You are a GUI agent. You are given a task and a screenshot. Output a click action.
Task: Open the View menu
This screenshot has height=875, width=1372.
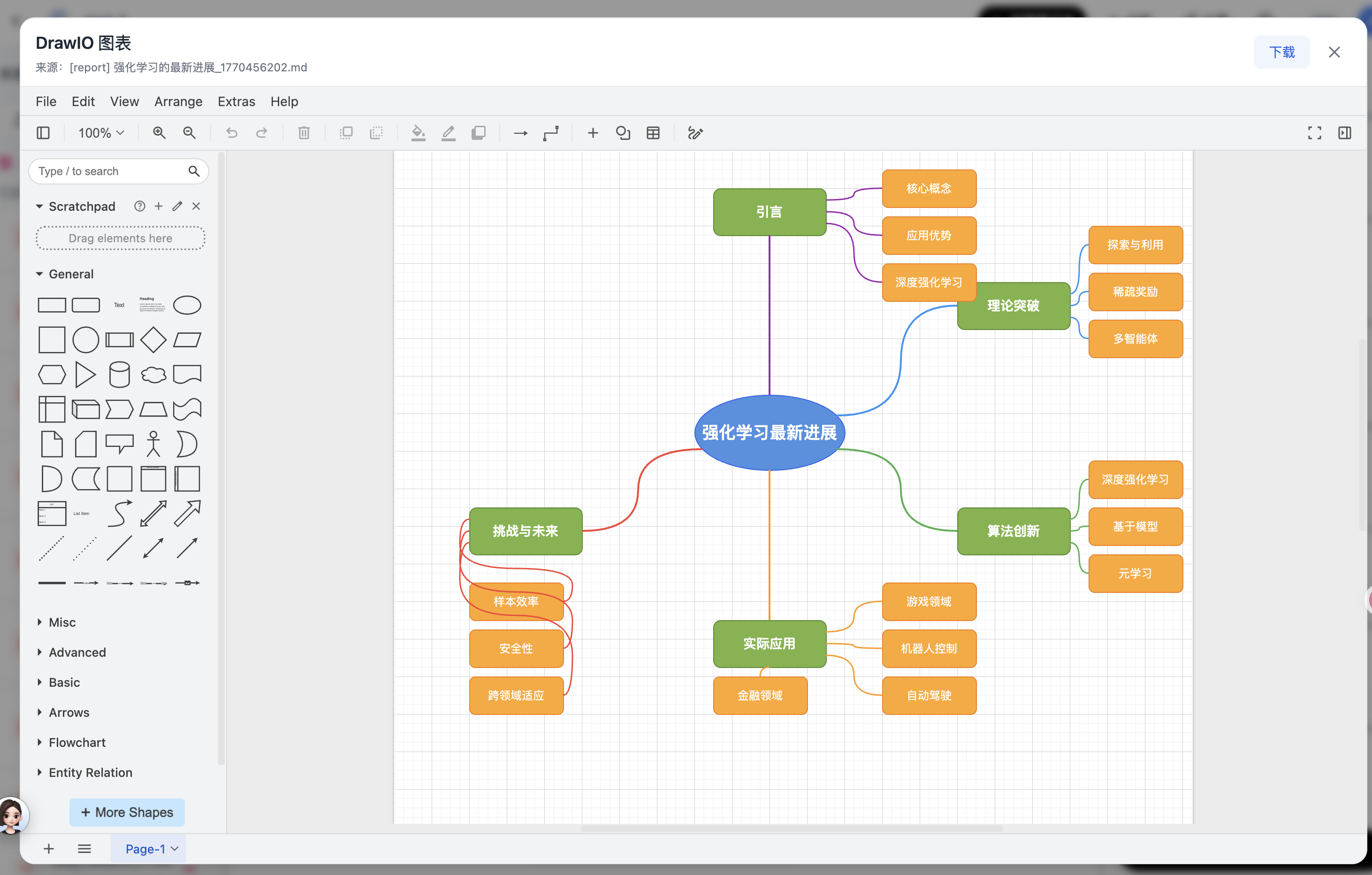[x=124, y=101]
